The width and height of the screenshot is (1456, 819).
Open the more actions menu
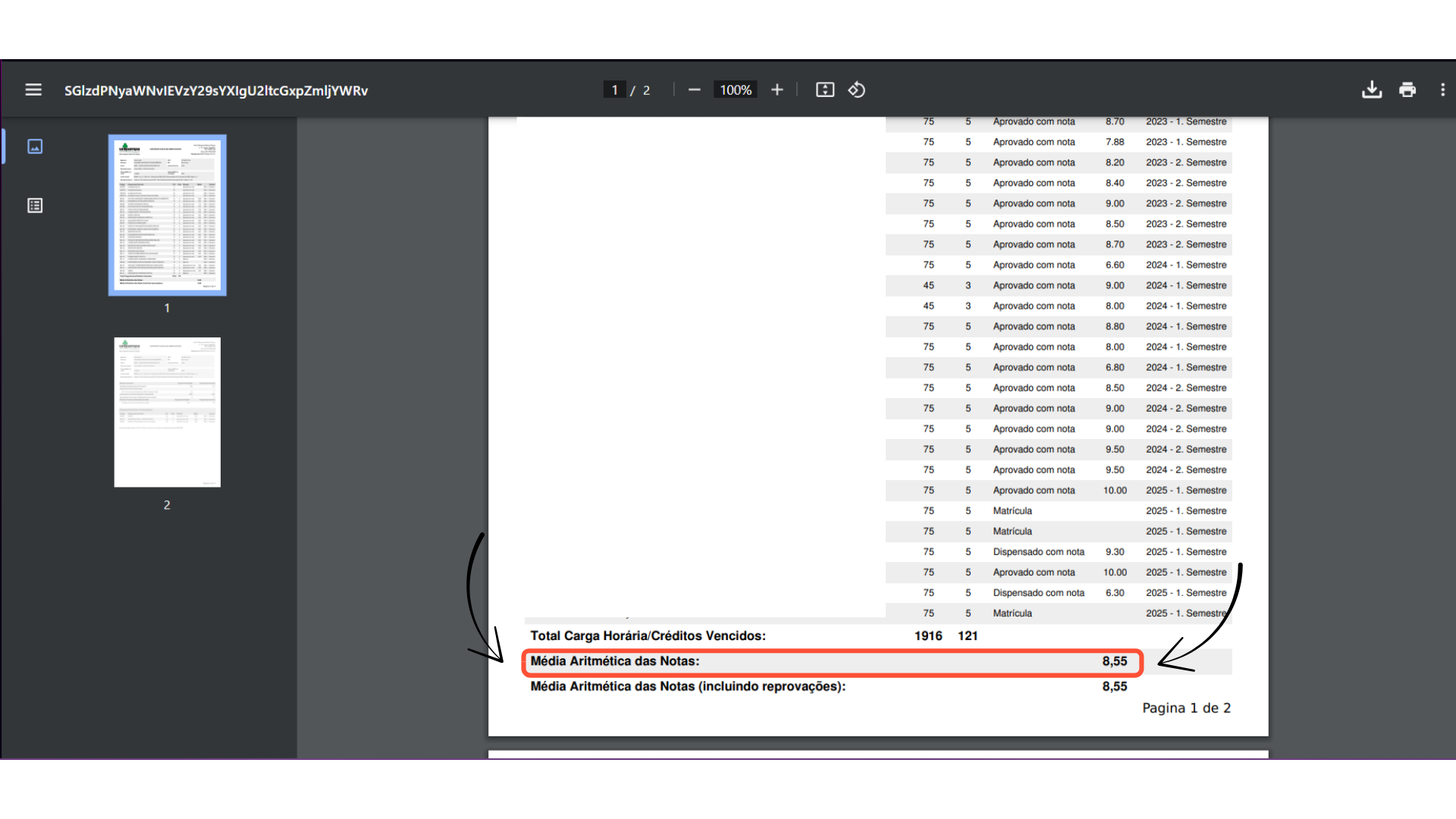click(1442, 89)
